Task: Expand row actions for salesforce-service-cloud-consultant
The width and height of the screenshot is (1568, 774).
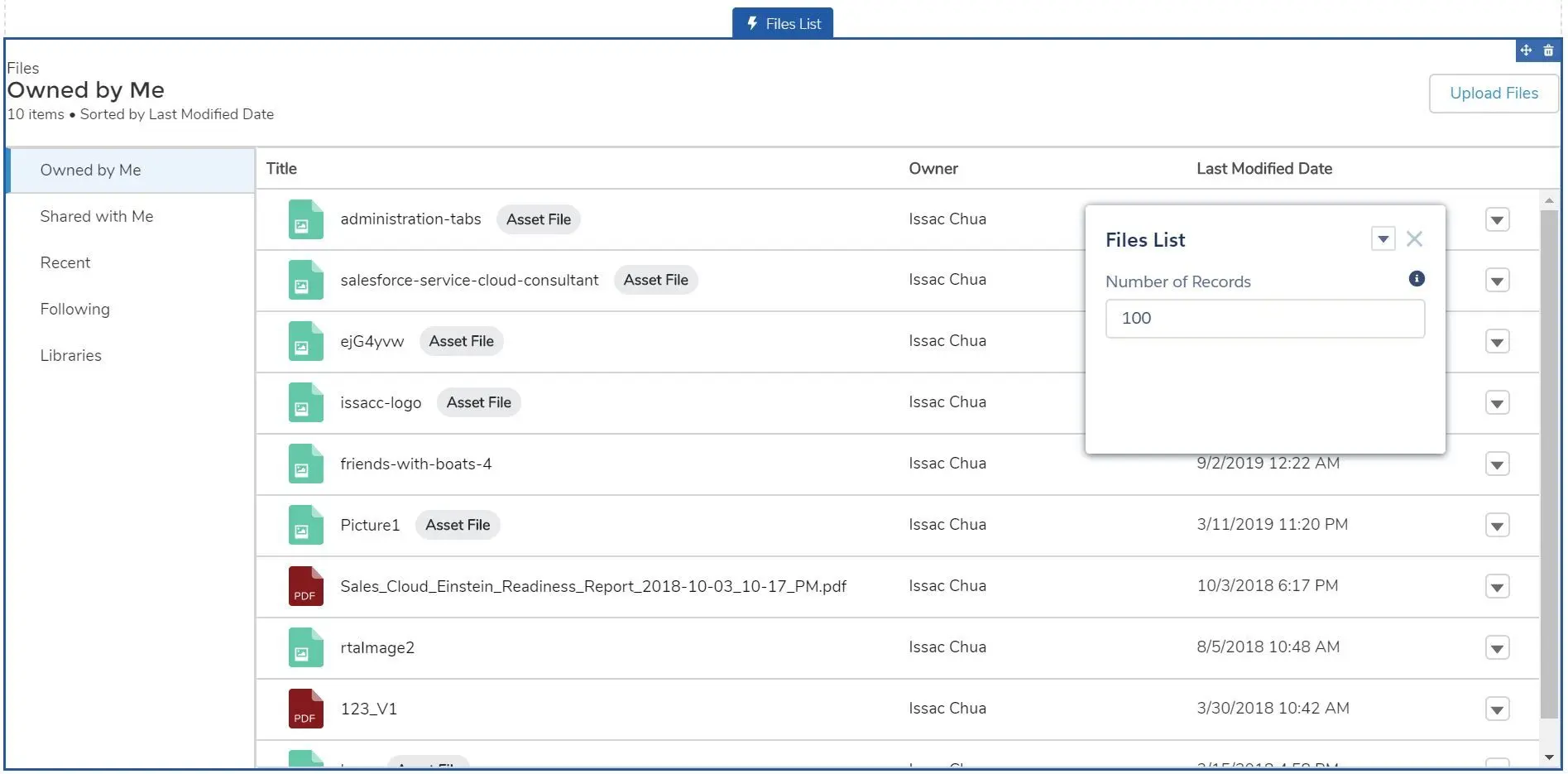Action: point(1497,281)
